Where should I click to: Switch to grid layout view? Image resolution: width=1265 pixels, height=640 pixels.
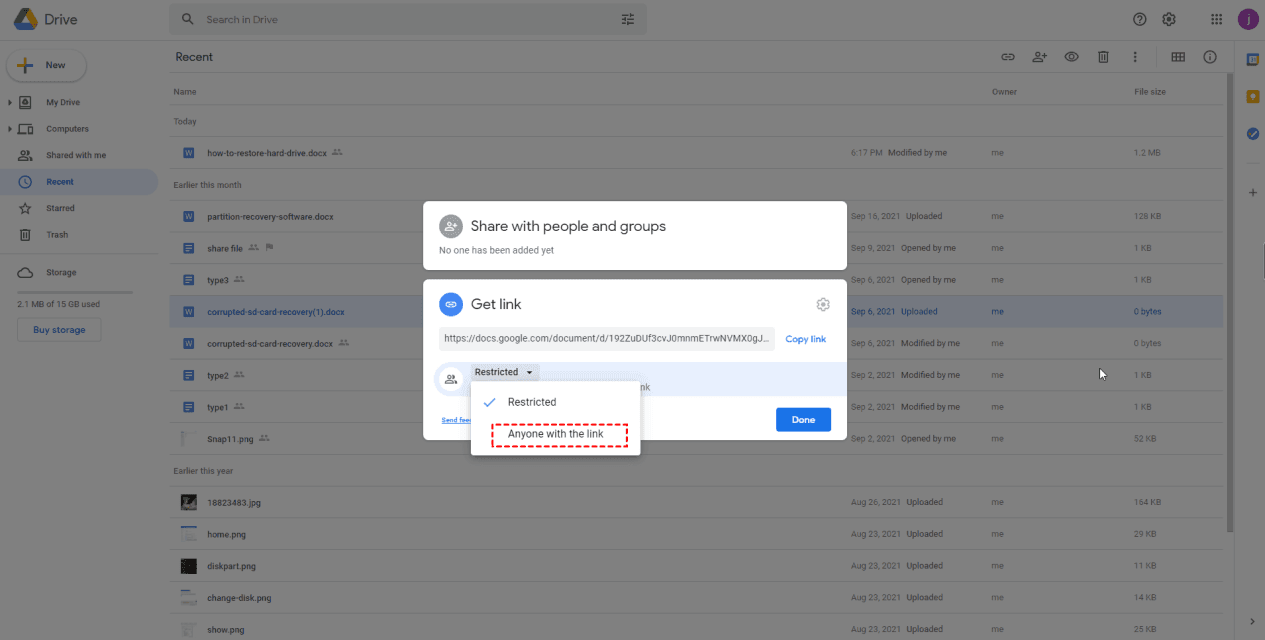pos(1178,57)
